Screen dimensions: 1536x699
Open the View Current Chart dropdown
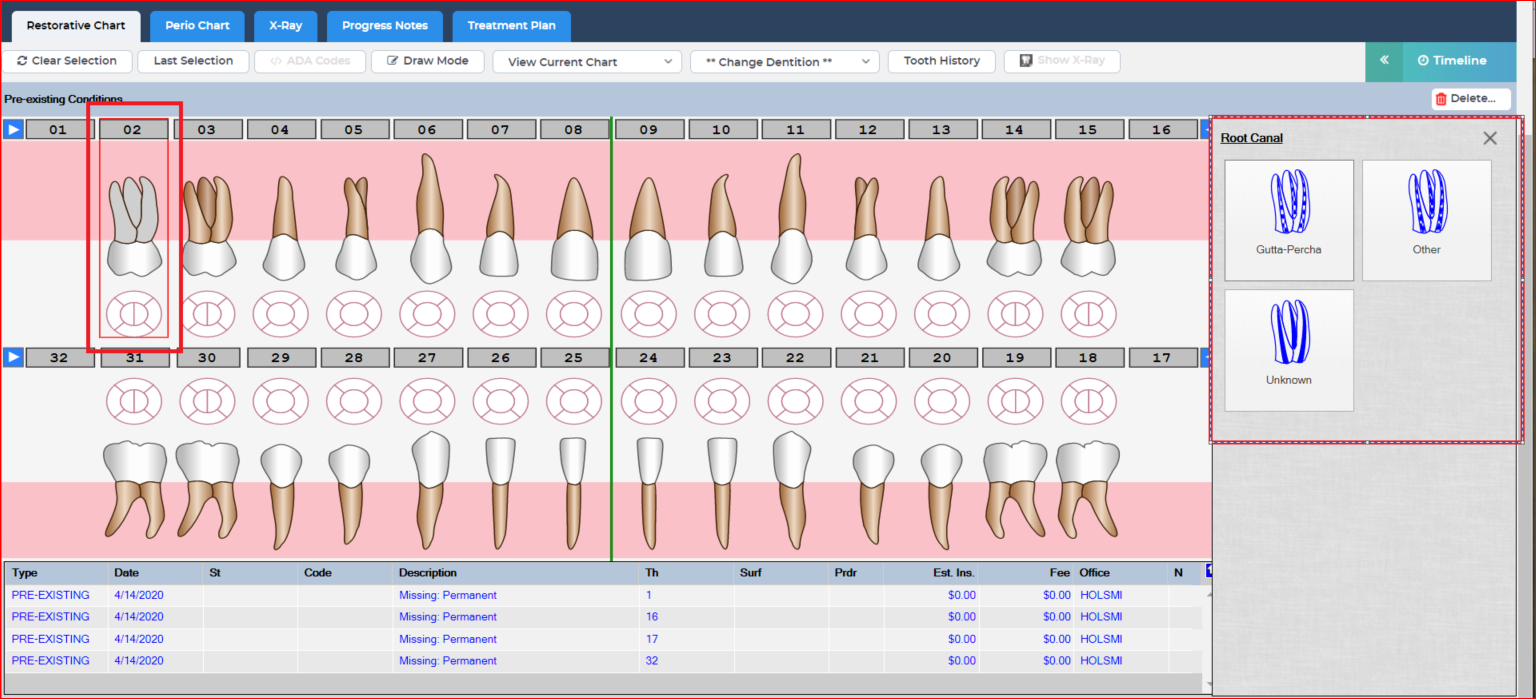click(x=587, y=62)
